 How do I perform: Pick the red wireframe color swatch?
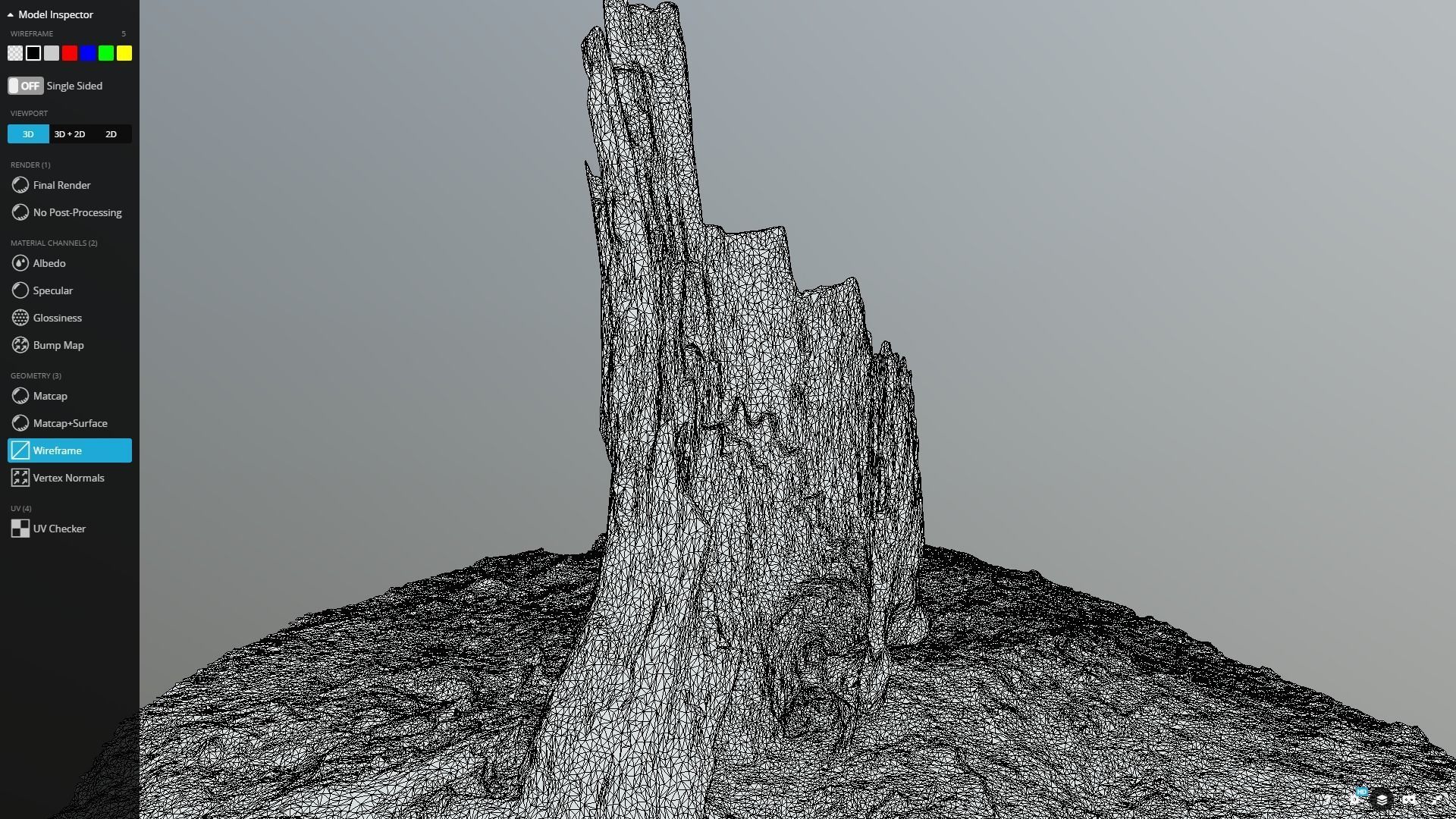[70, 53]
